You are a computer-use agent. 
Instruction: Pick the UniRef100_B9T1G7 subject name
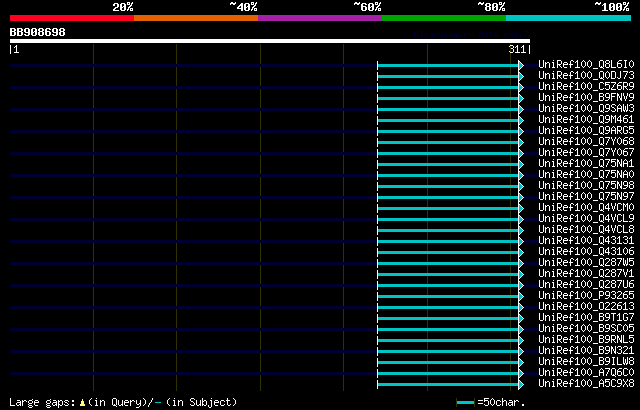click(x=586, y=318)
